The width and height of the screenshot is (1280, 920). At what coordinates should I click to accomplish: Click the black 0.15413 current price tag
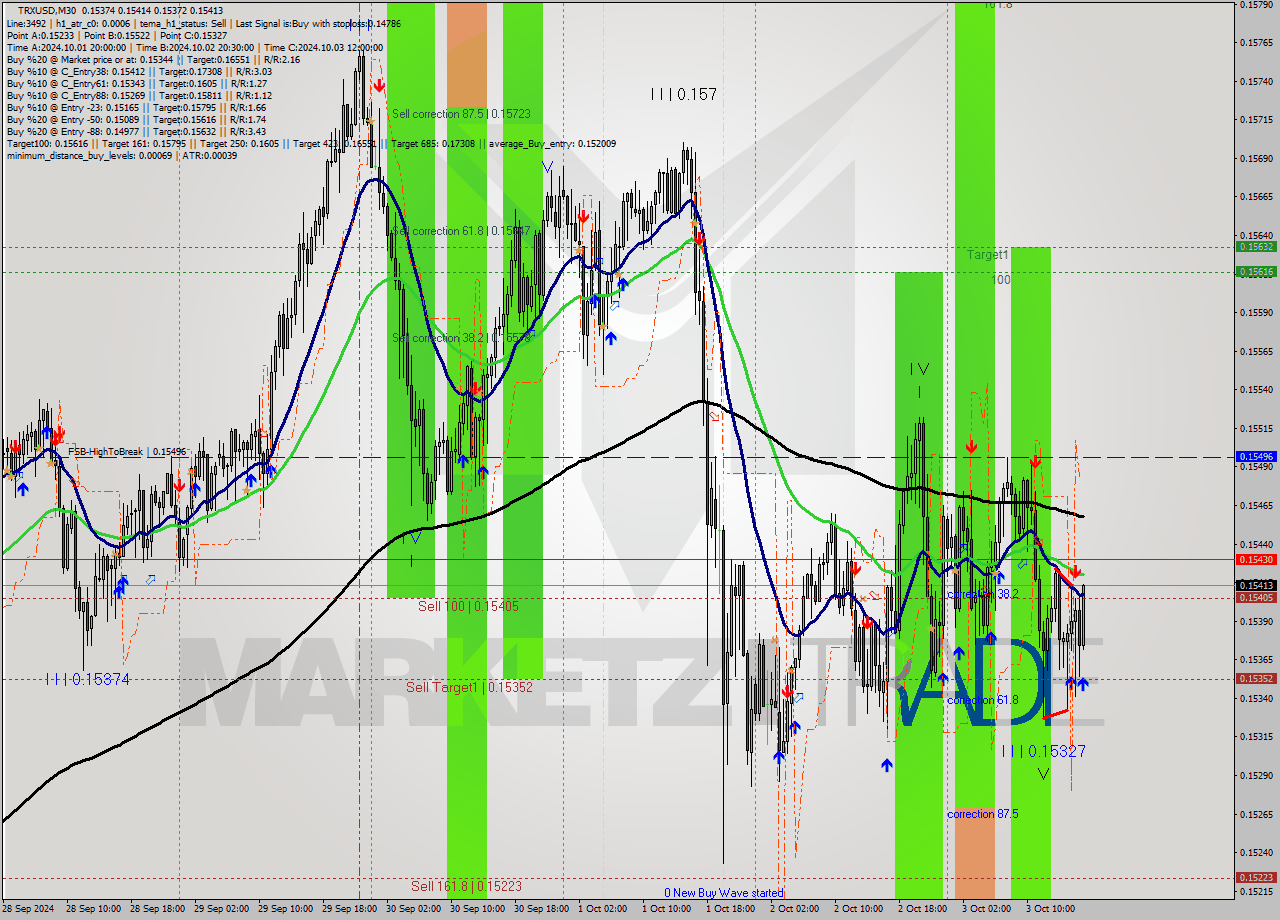[1256, 585]
